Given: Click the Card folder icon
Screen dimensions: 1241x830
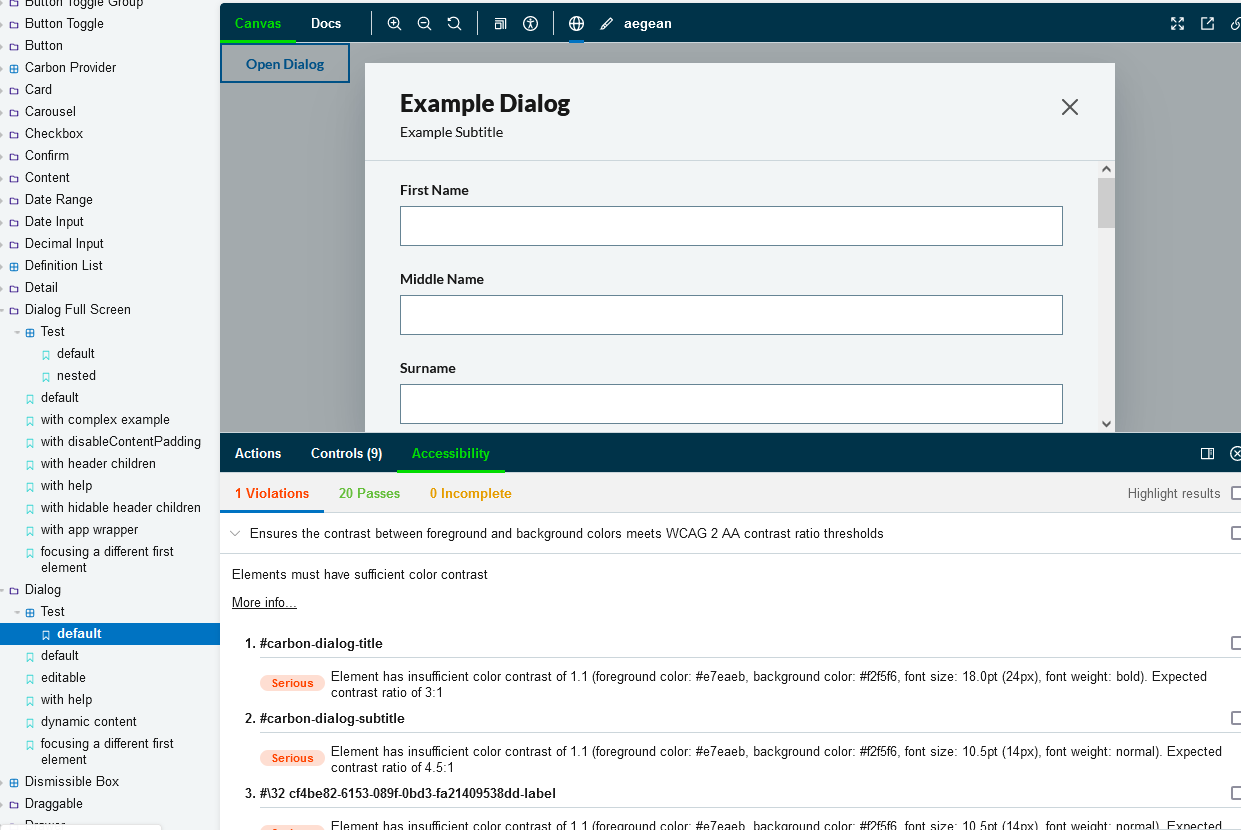Looking at the screenshot, I should [x=14, y=90].
